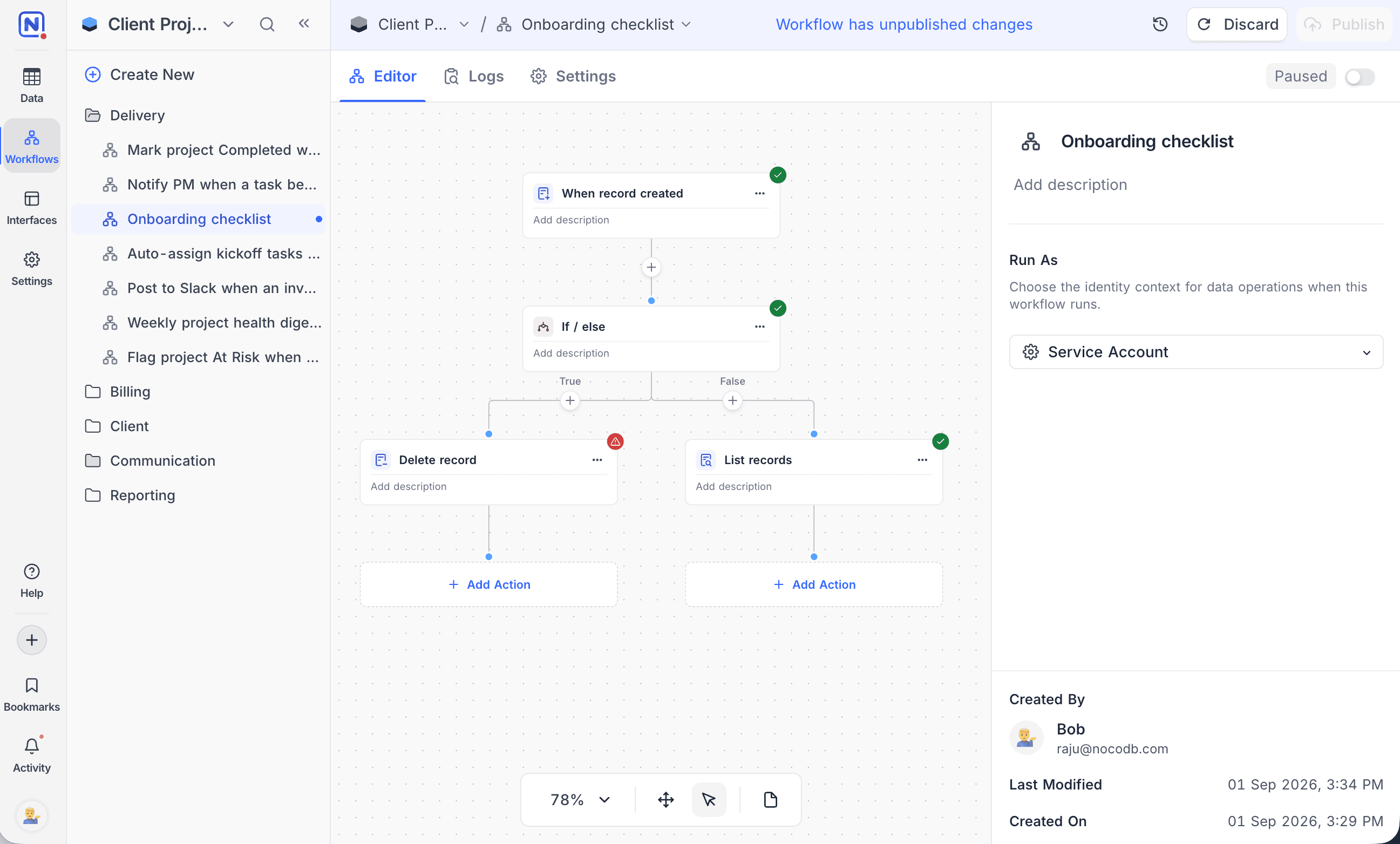1400x844 pixels.
Task: Click Create New in the sidebar
Action: click(139, 74)
